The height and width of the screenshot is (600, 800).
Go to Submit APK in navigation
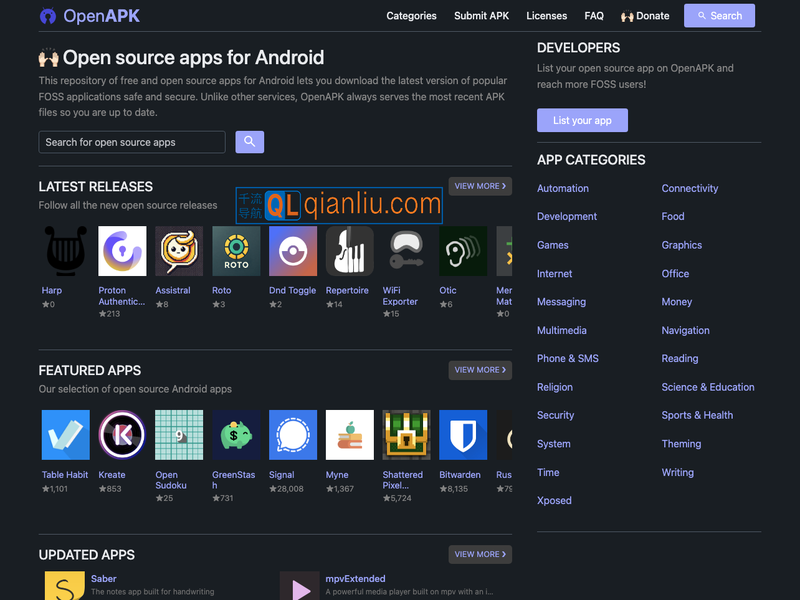[481, 16]
